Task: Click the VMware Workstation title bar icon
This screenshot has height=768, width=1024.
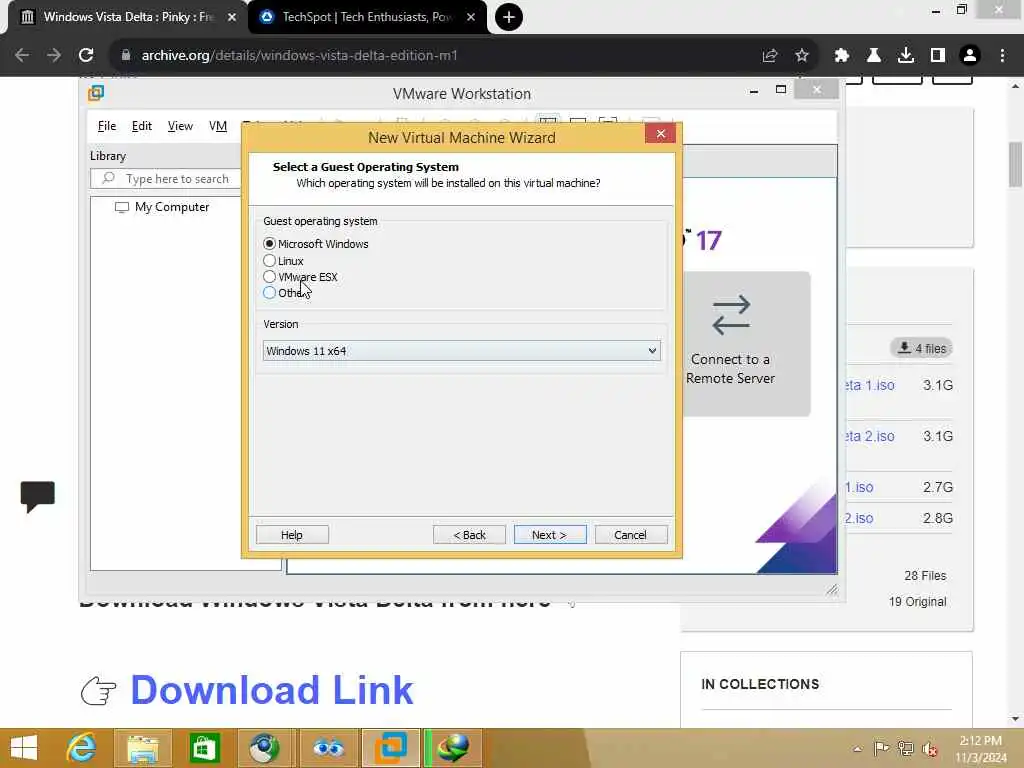Action: 96,93
